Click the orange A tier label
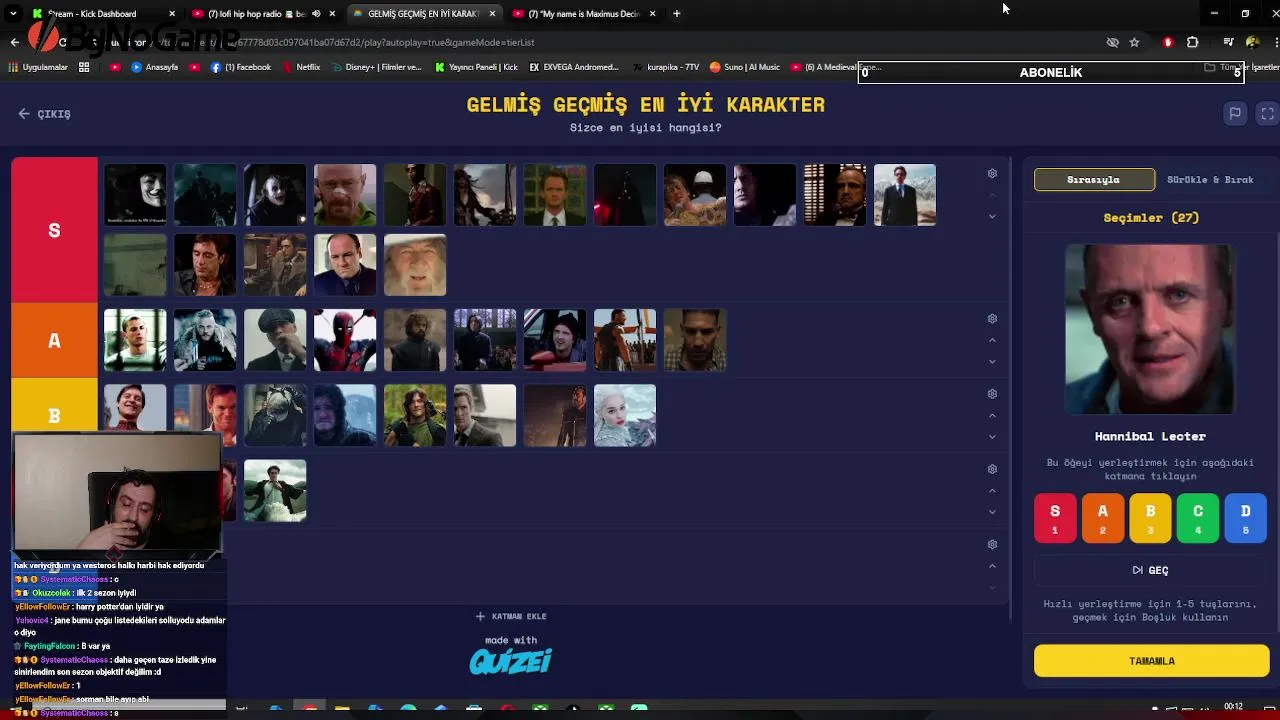 [x=55, y=340]
